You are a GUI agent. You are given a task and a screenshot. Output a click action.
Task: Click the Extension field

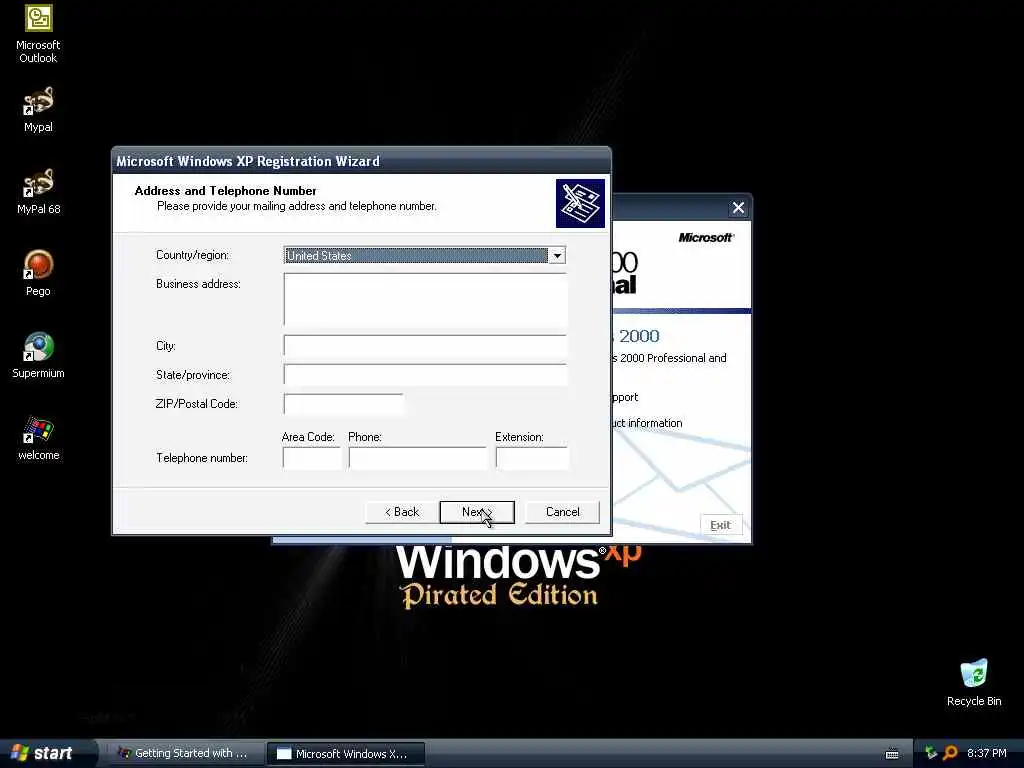[x=532, y=458]
